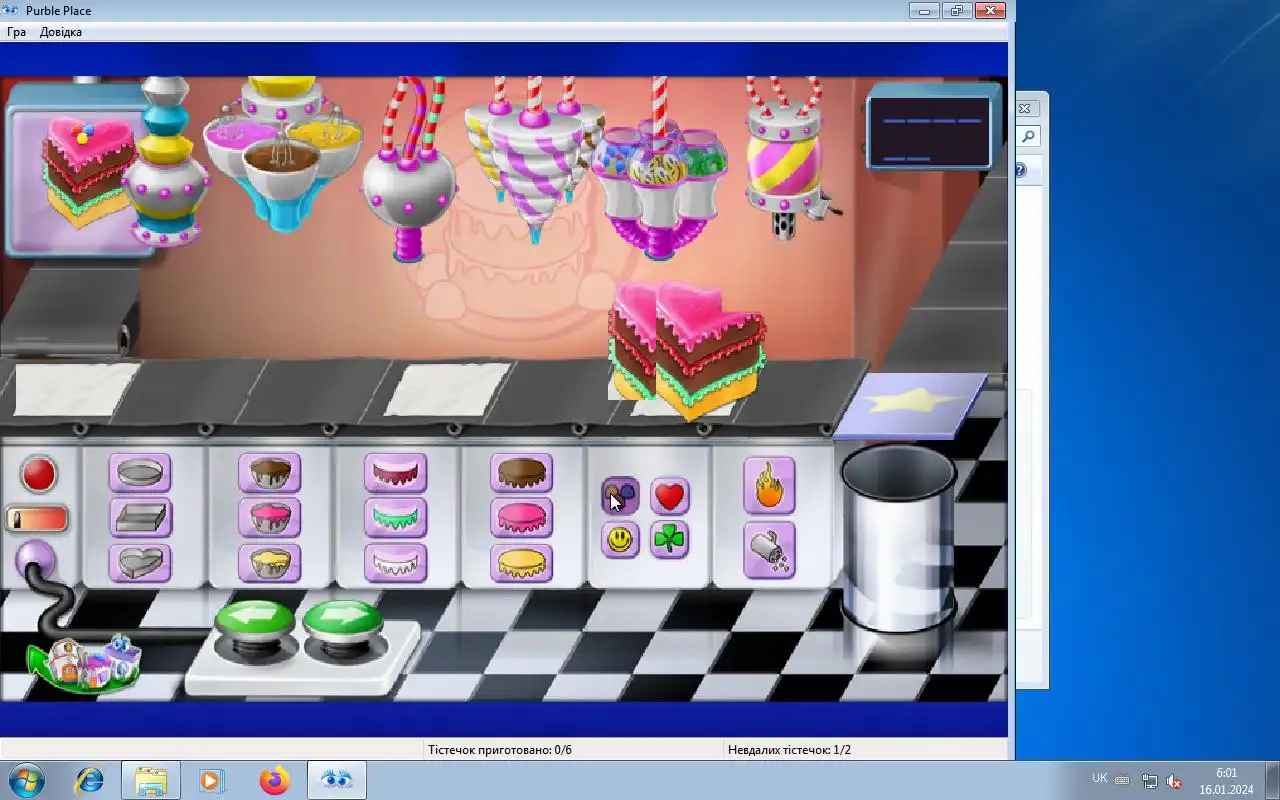This screenshot has height=800, width=1280.
Task: Click the order list screen monitor
Action: 931,130
